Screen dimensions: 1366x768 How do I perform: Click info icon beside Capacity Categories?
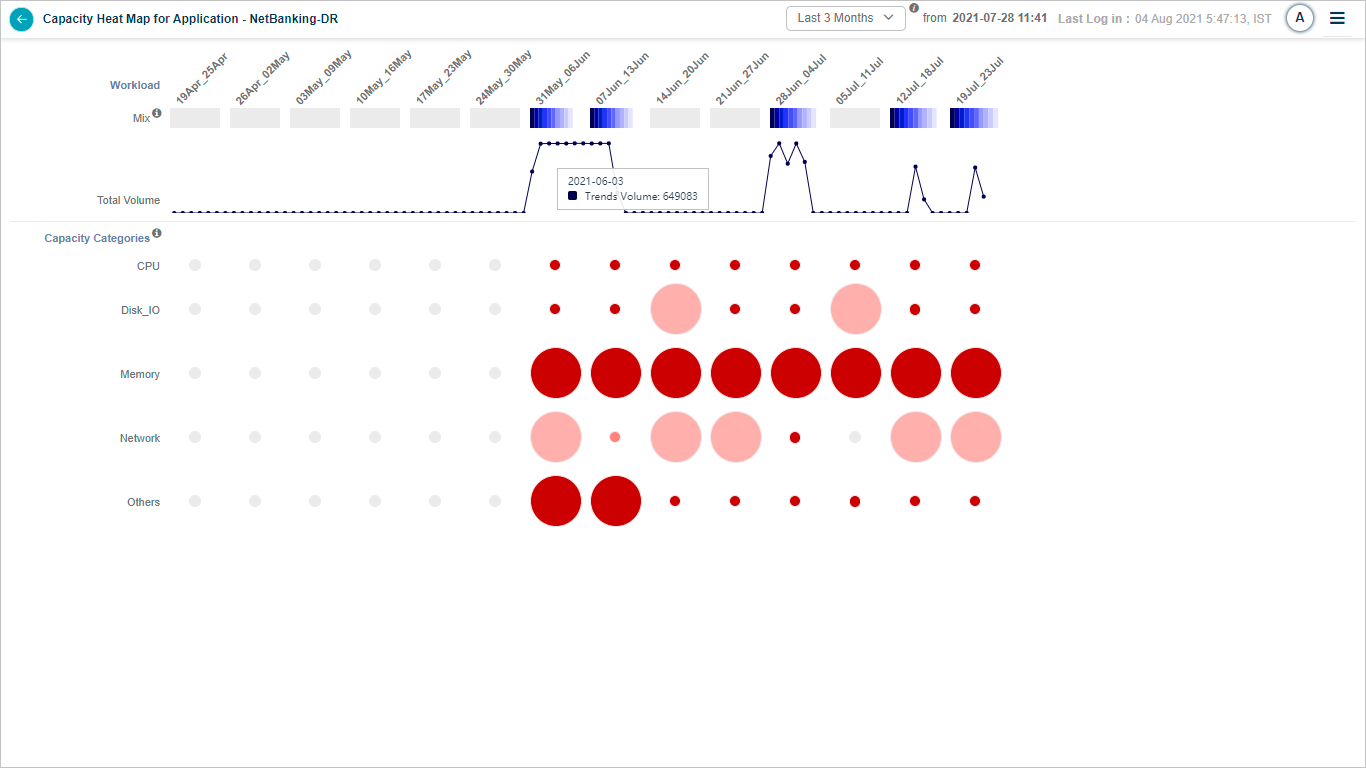(157, 234)
